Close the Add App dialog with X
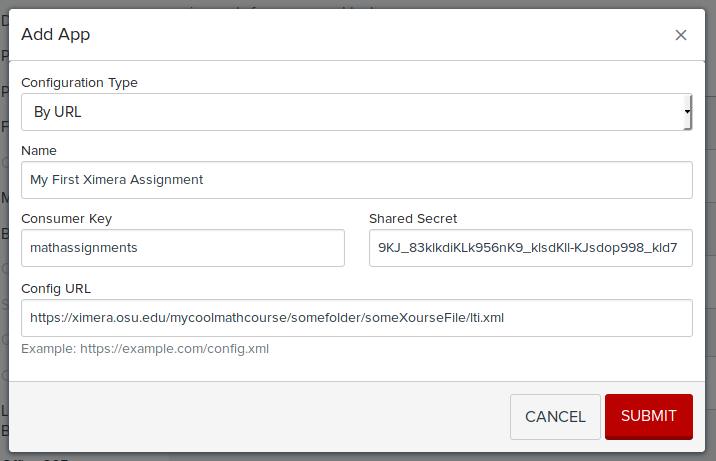 pyautogui.click(x=681, y=35)
